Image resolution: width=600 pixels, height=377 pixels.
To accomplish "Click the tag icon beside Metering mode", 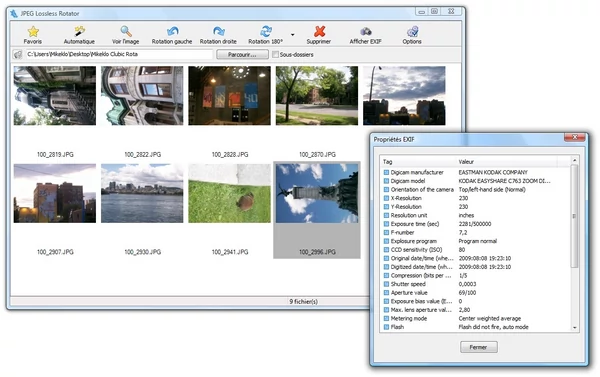I will click(x=386, y=318).
